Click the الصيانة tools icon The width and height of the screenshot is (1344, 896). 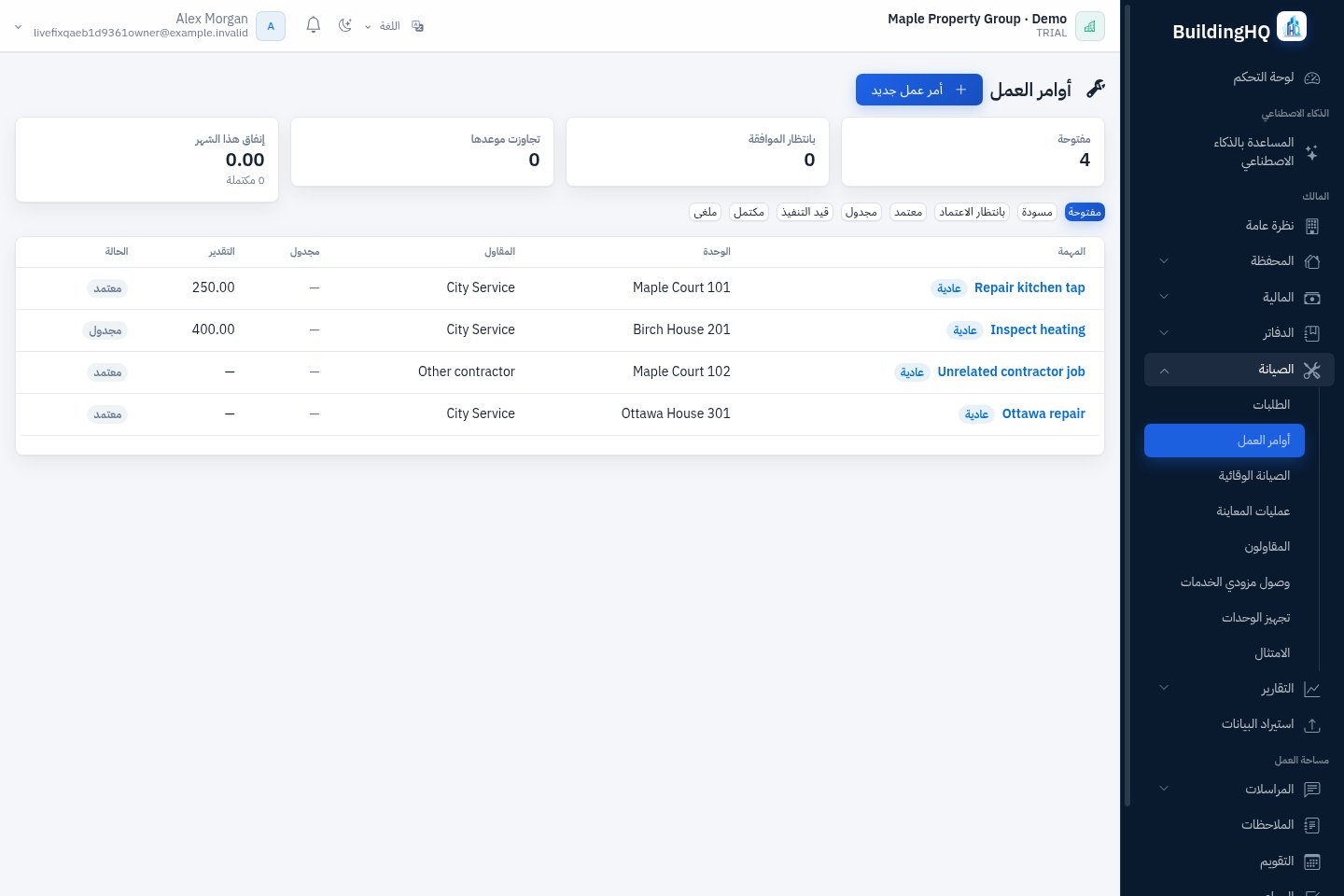1312,371
